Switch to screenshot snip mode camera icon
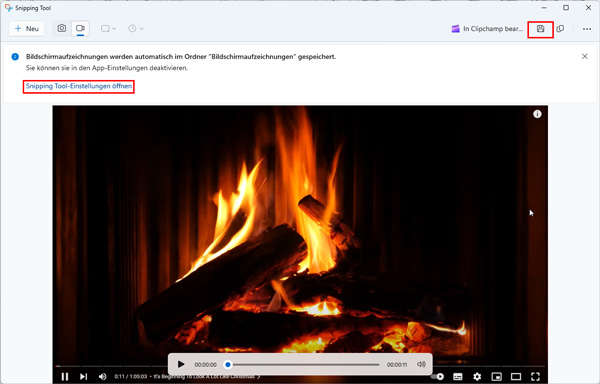This screenshot has height=384, width=600. click(x=62, y=28)
